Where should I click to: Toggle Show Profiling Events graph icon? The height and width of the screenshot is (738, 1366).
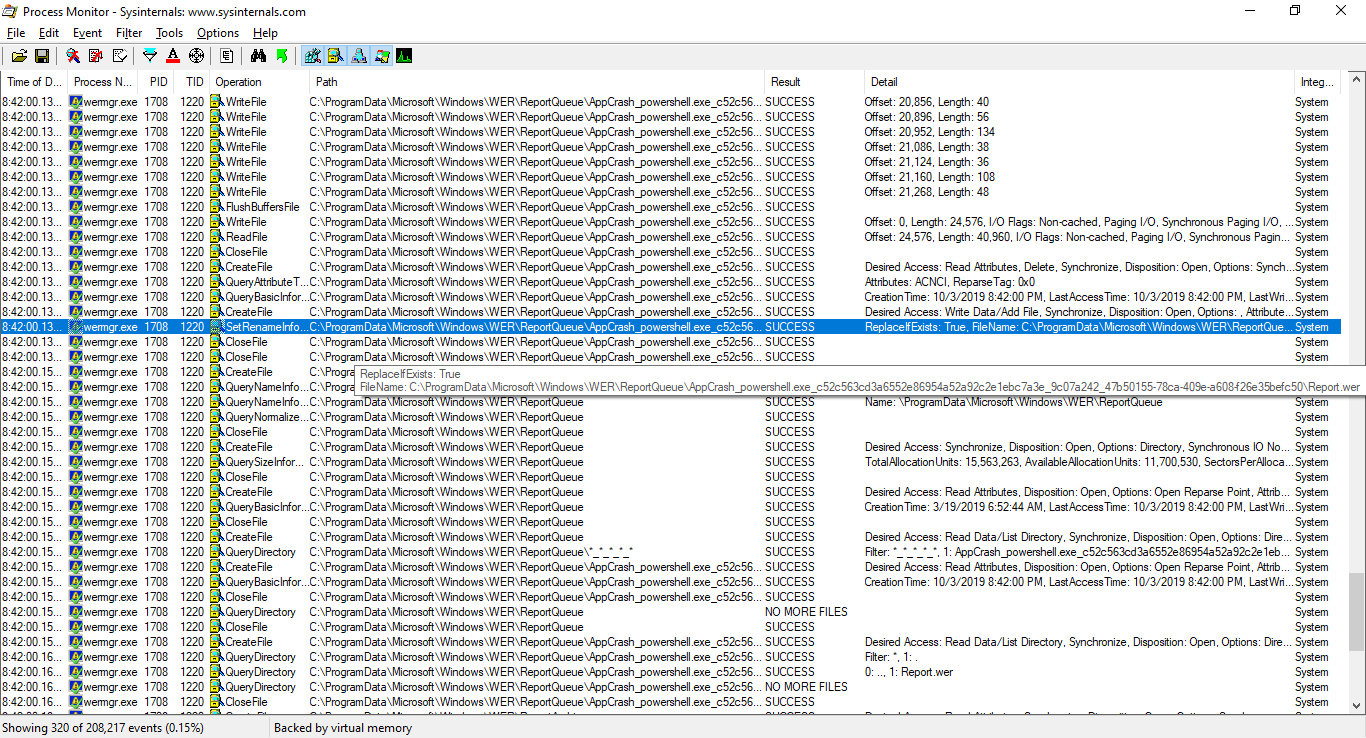[x=404, y=56]
